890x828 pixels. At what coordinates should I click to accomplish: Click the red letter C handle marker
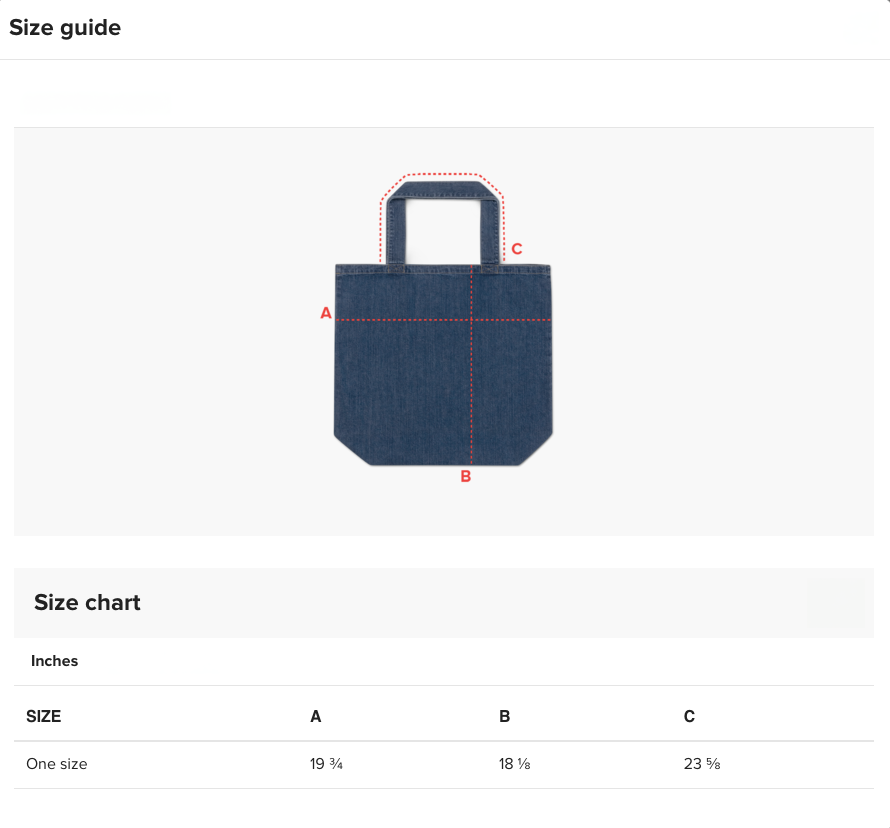coord(517,249)
